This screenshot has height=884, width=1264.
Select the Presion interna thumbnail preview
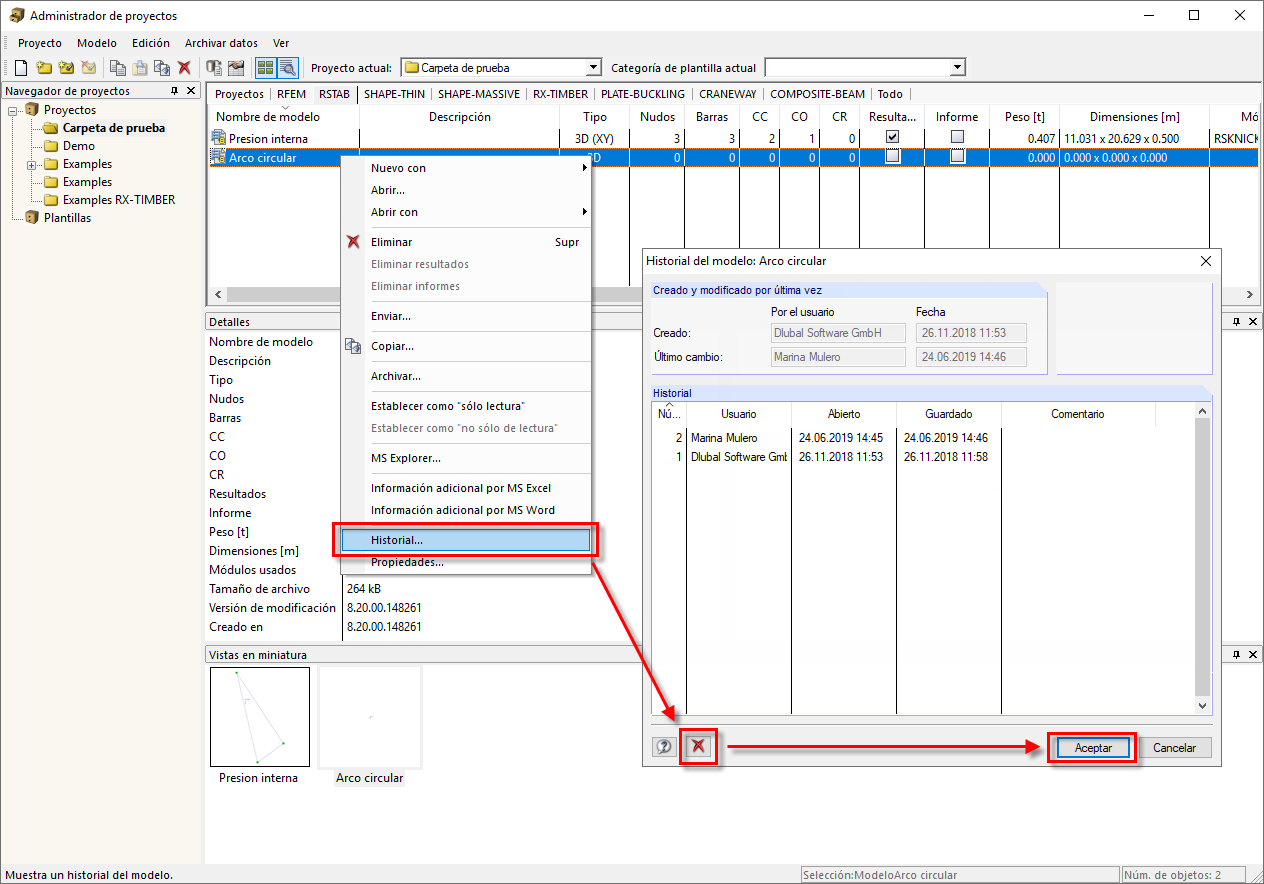259,716
